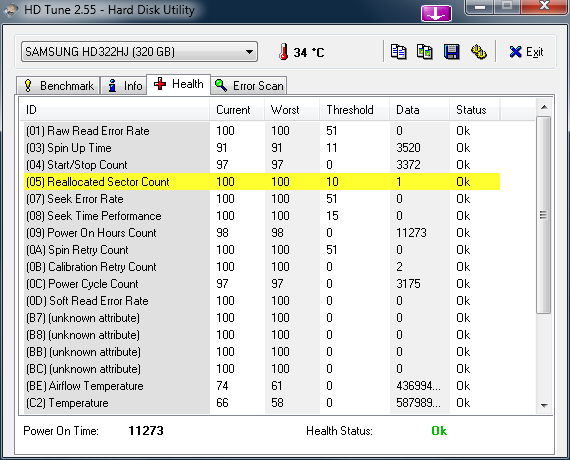Viewport: 570px width, 460px height.
Task: Select the (BB) unknown attribute row
Action: tap(262, 352)
